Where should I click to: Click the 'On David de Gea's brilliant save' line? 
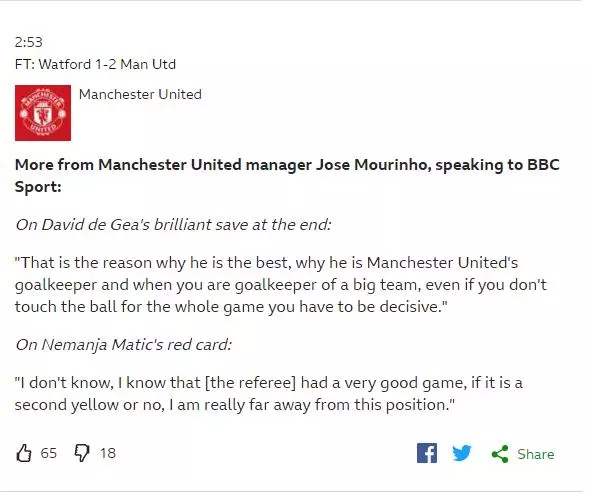pos(173,225)
